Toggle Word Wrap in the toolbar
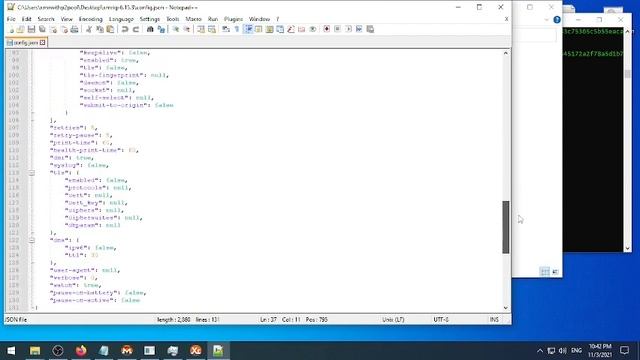This screenshot has height=360, width=640. pyautogui.click(x=226, y=29)
